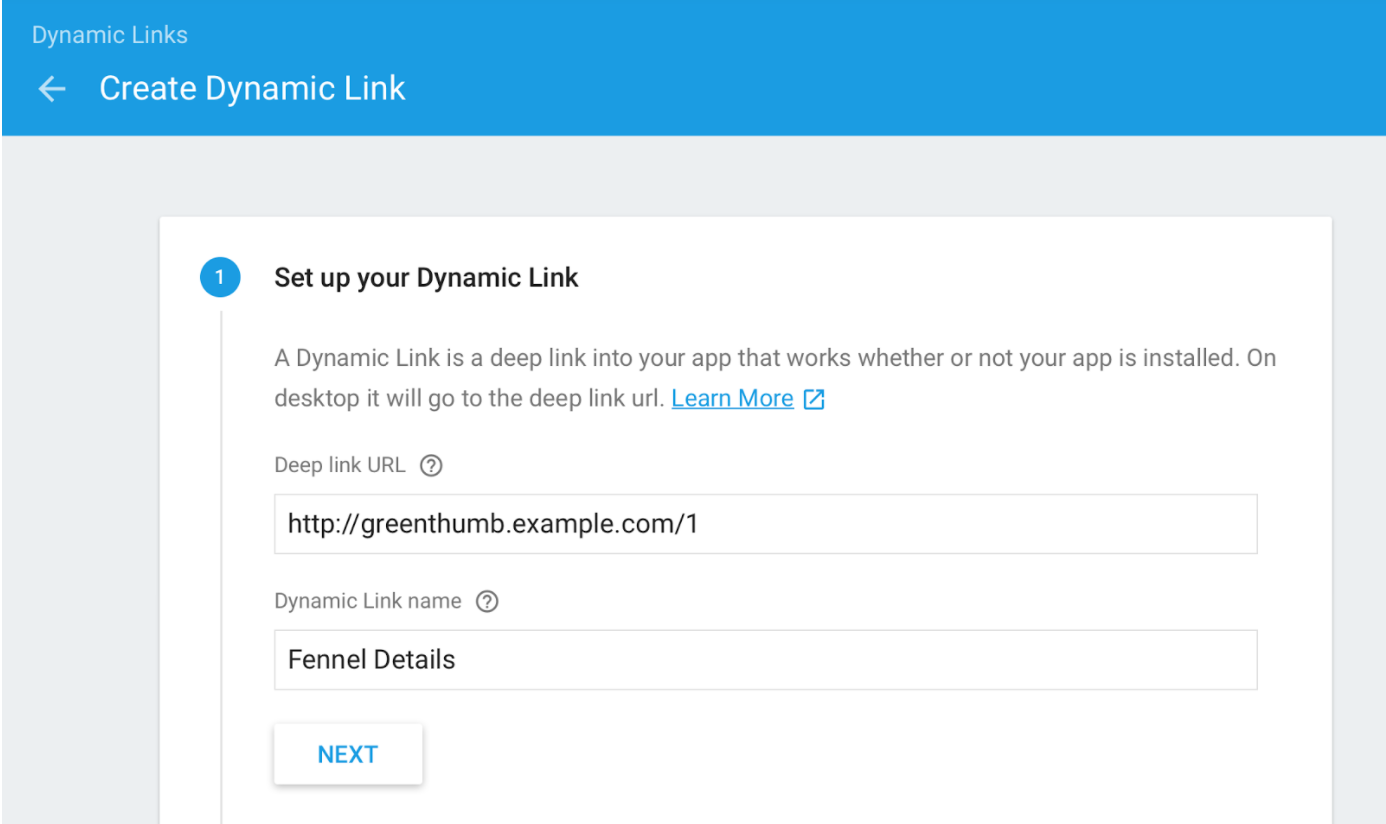Image resolution: width=1386 pixels, height=824 pixels.
Task: Click the Dynamic Link name label text
Action: [x=368, y=602]
